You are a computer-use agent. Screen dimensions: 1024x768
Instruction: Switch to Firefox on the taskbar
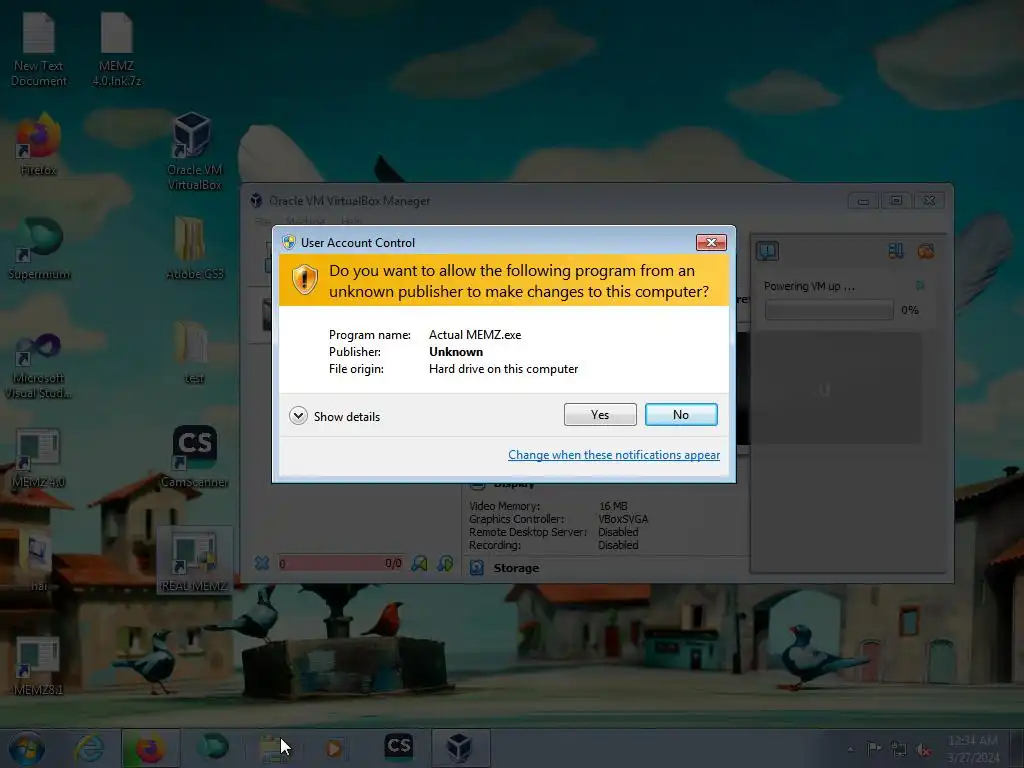pos(150,748)
